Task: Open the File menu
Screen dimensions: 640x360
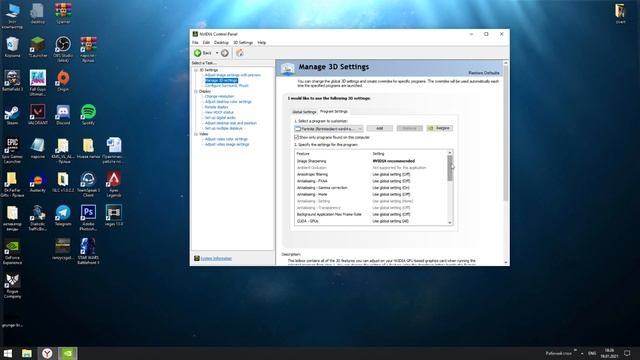Action: 195,42
